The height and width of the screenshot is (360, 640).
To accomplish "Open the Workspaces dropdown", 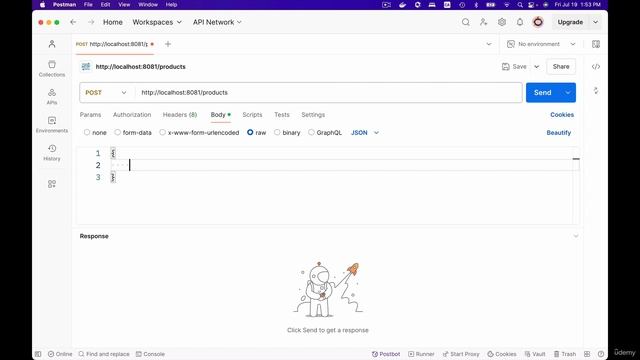I will (157, 22).
